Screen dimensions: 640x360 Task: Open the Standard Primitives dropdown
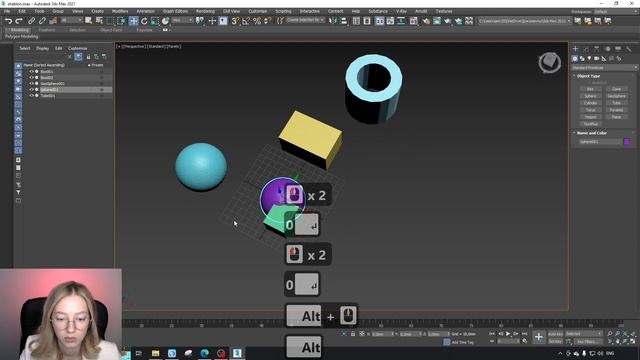click(x=604, y=68)
